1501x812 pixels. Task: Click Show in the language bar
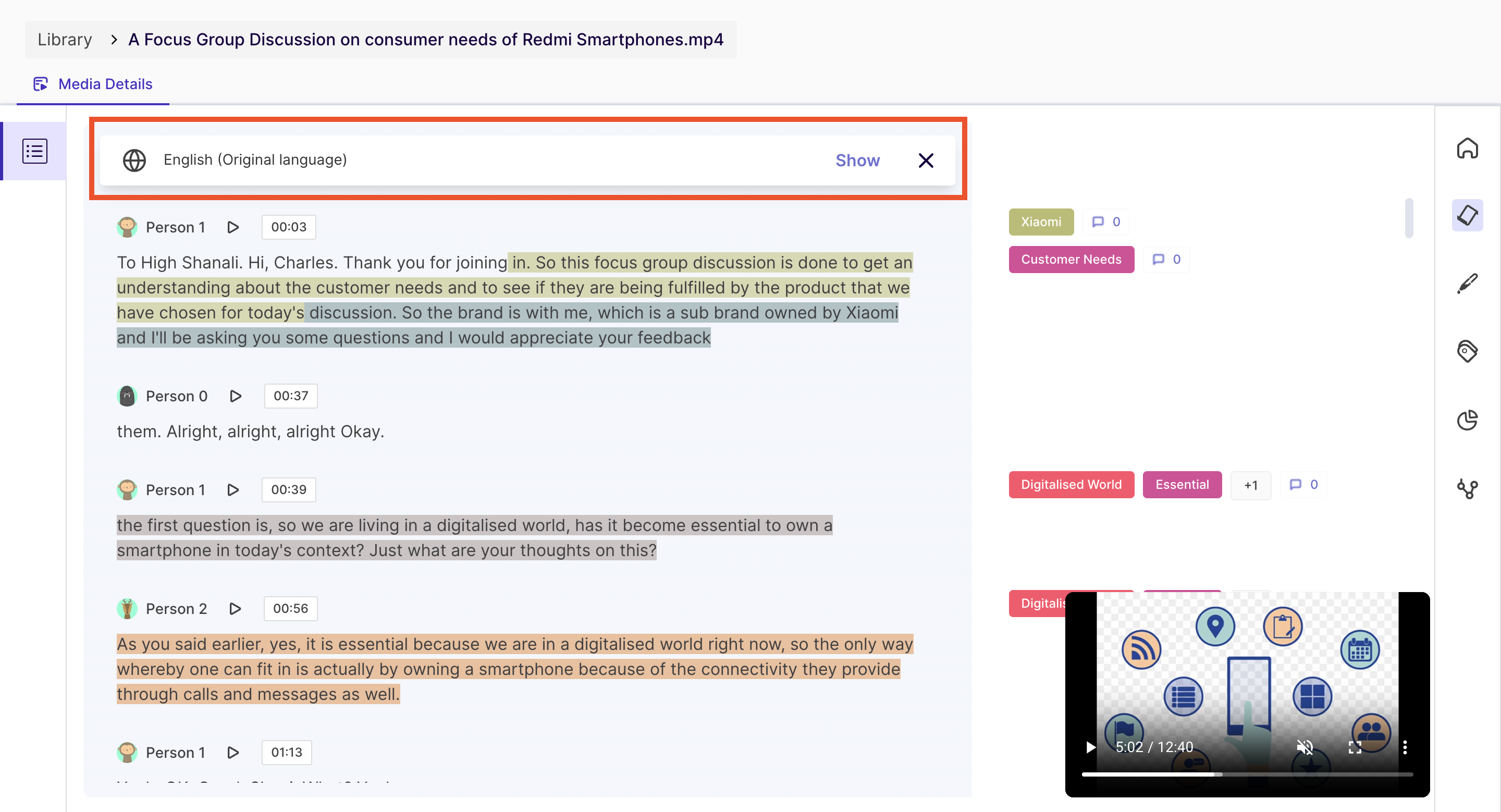pyautogui.click(x=857, y=160)
